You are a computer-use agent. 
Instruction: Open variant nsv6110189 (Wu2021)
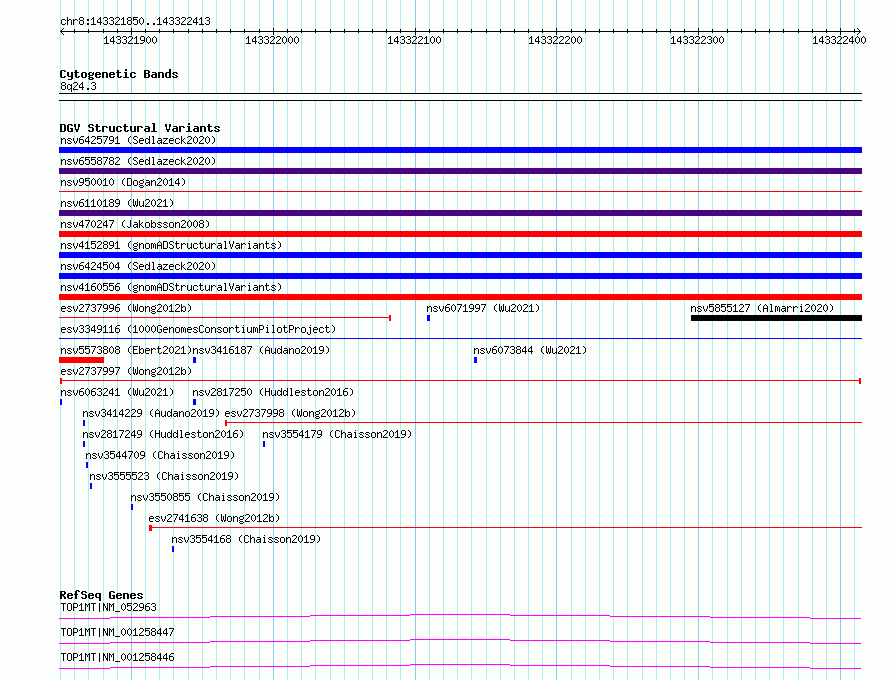(117, 203)
